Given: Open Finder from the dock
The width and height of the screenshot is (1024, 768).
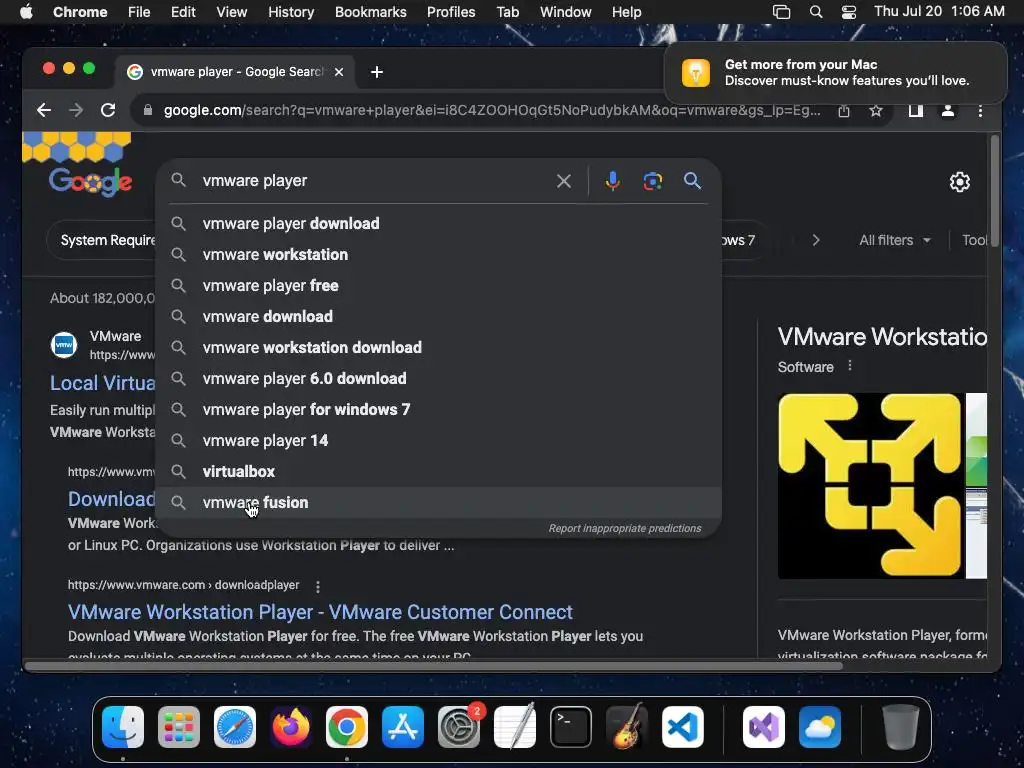Looking at the screenshot, I should point(123,727).
